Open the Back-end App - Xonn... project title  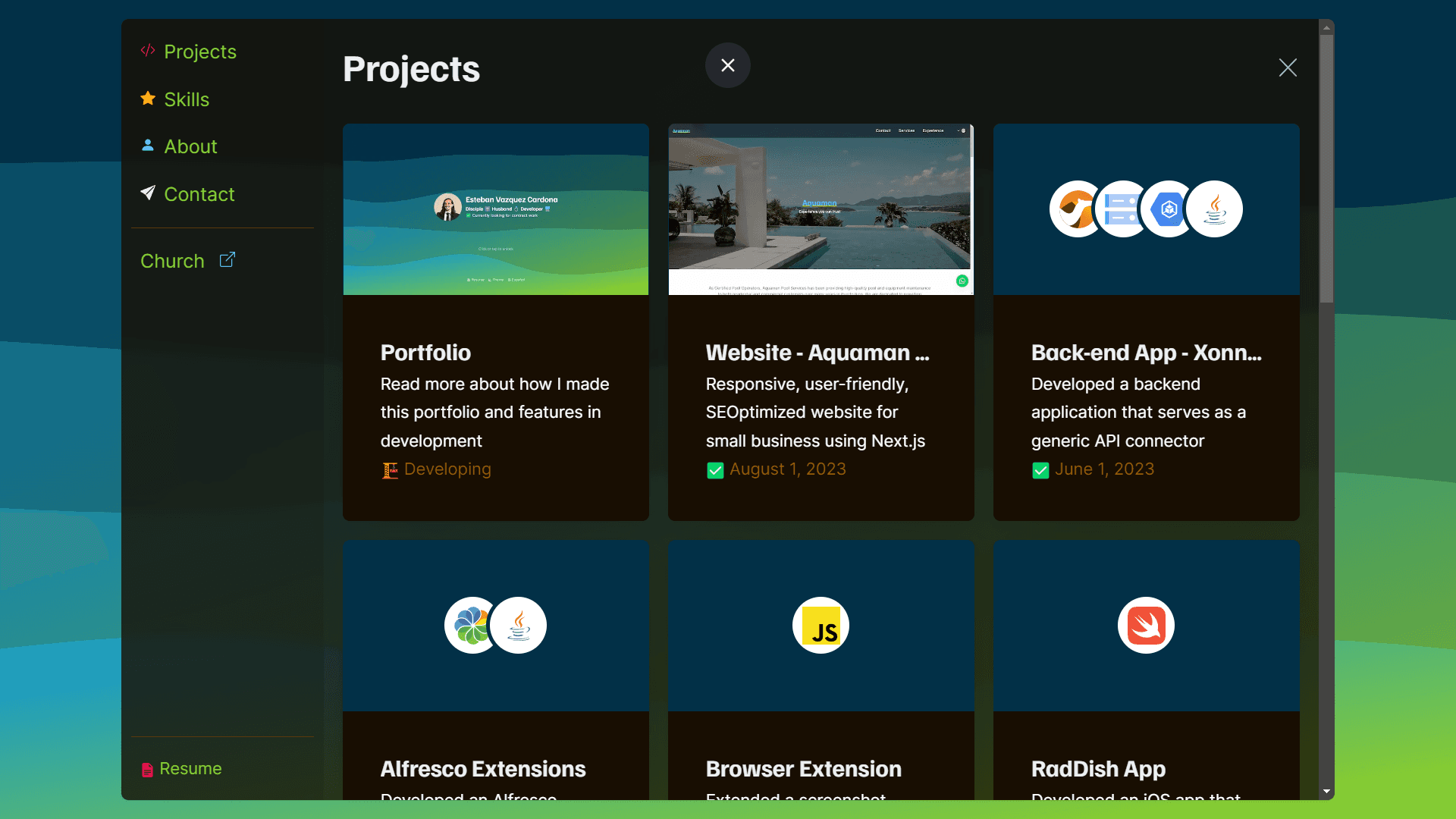(1146, 353)
